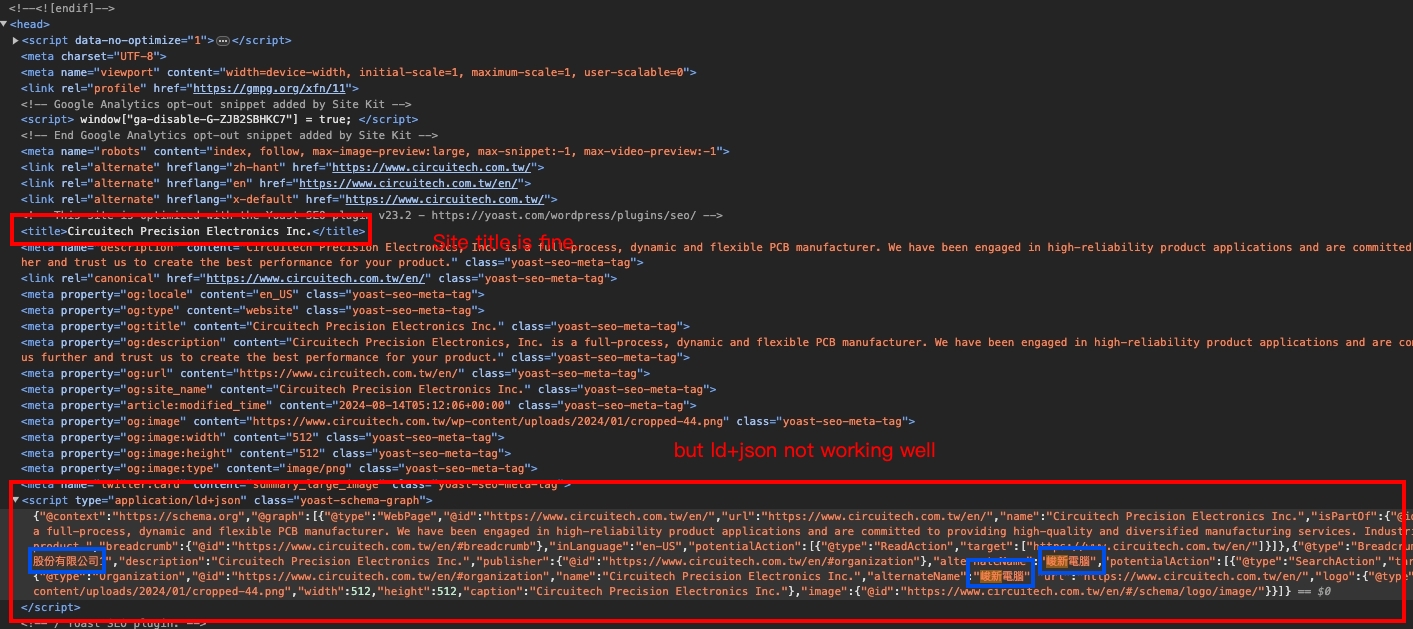1413x629 pixels.
Task: Select the meta robots element line
Action: click(375, 152)
